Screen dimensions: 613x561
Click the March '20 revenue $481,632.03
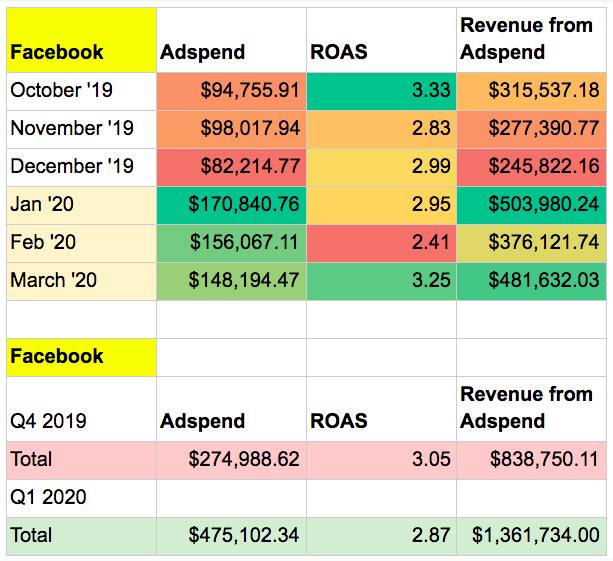pos(531,281)
